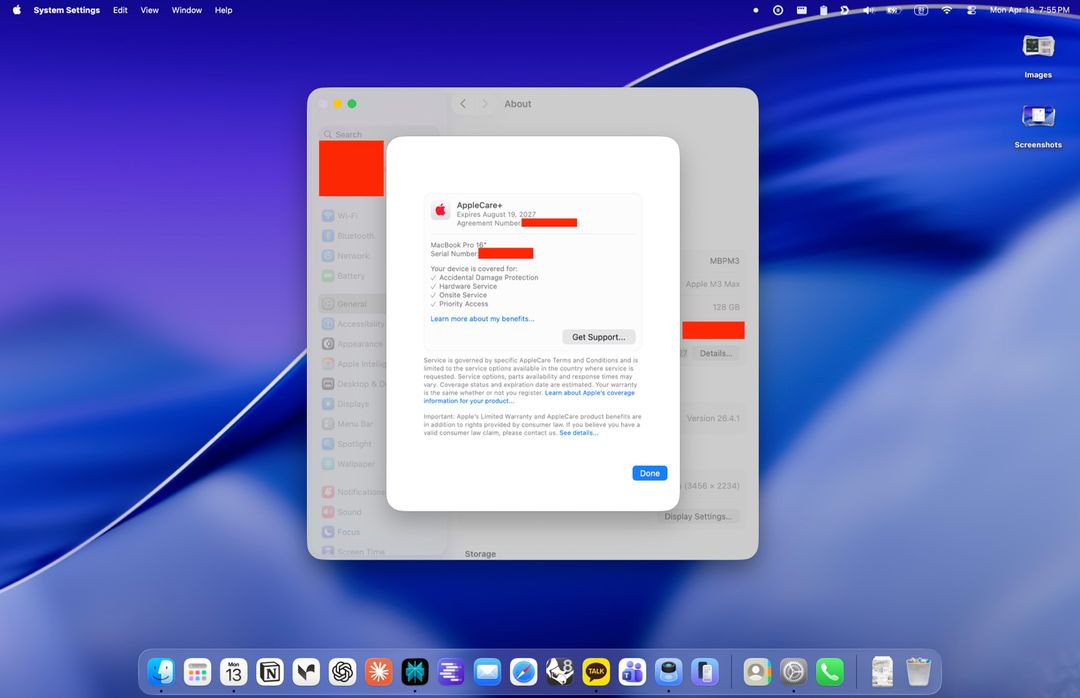Launch Rhino 8 from the Dock

(559, 671)
